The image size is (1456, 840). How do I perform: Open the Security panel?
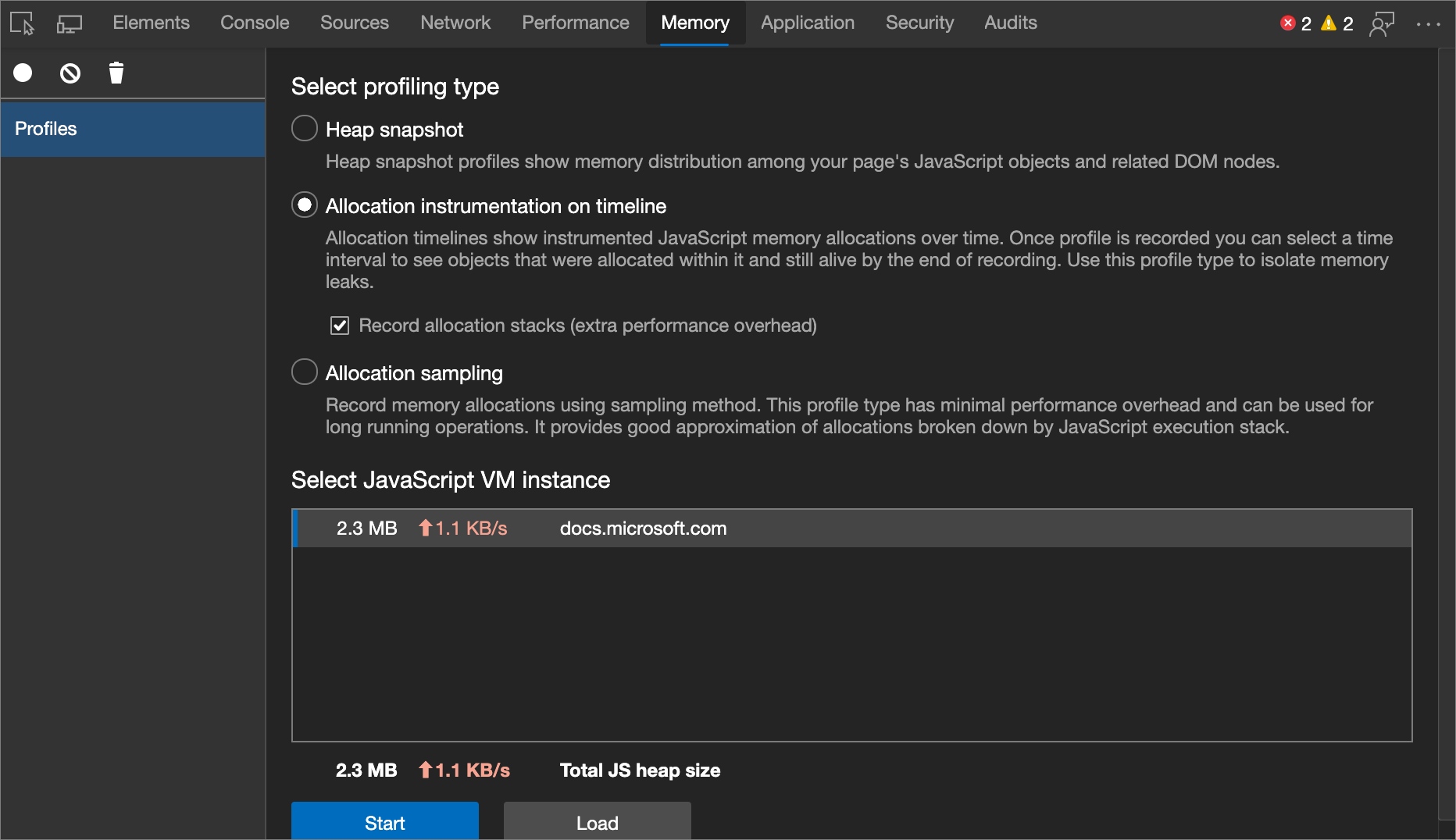[x=919, y=23]
